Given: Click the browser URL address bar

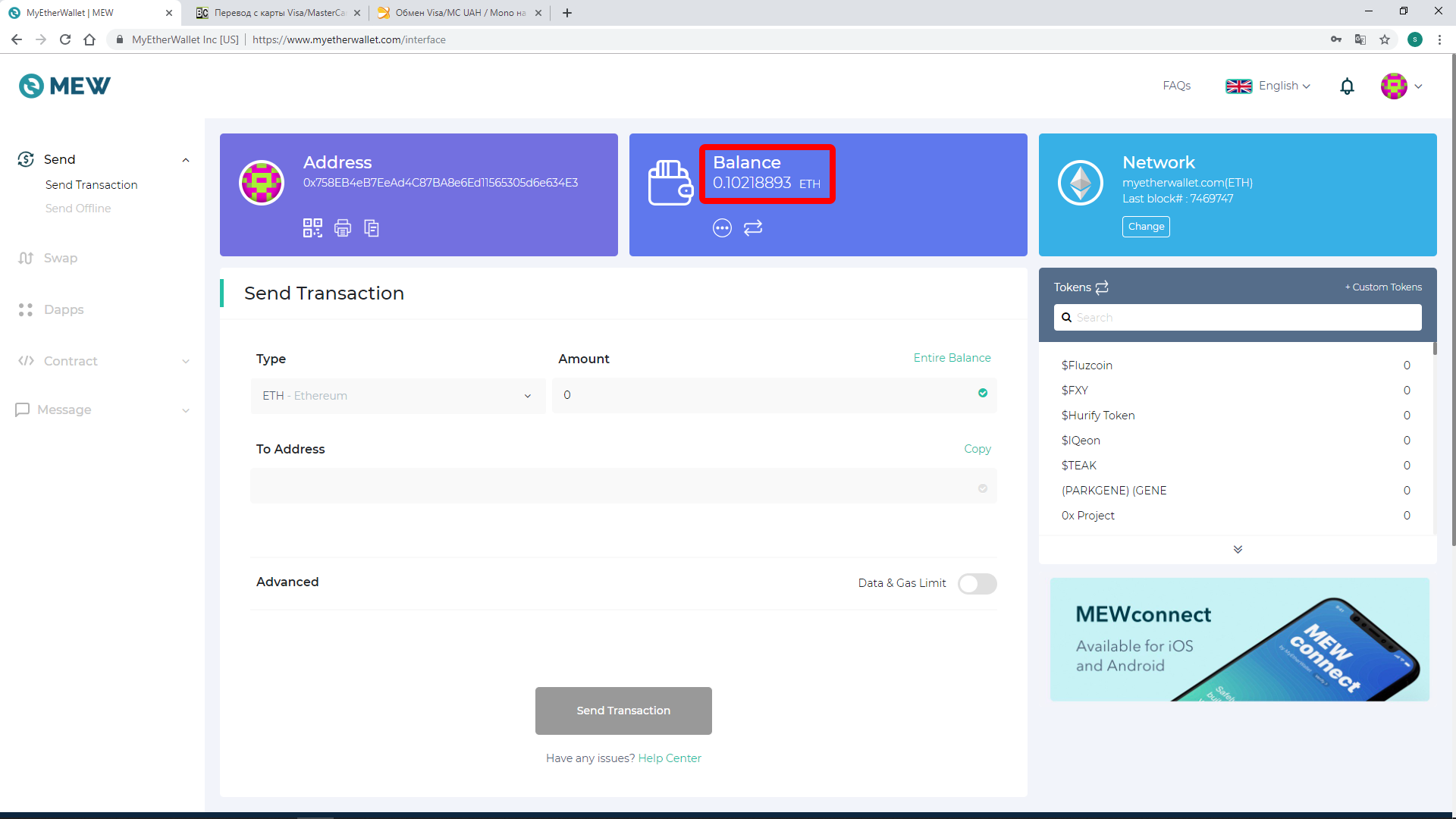Looking at the screenshot, I should point(713,39).
